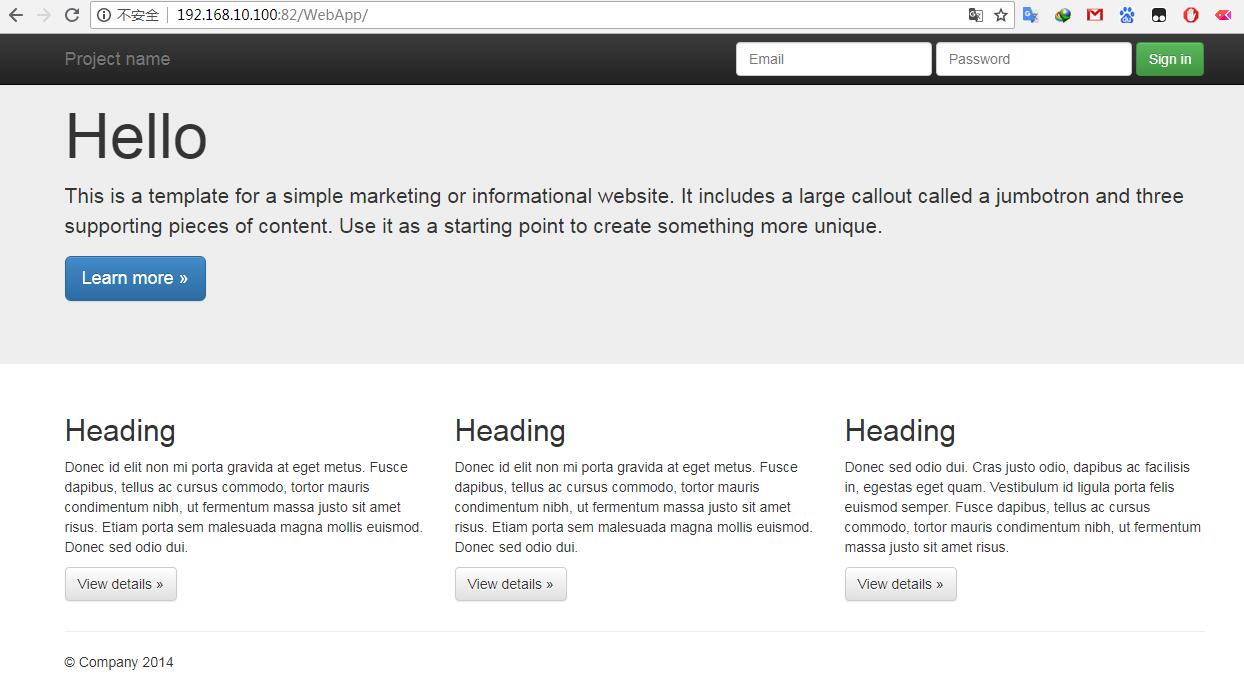Click the Baidu paw extension icon
Image resolution: width=1244 pixels, height=695 pixels.
pos(1127,15)
